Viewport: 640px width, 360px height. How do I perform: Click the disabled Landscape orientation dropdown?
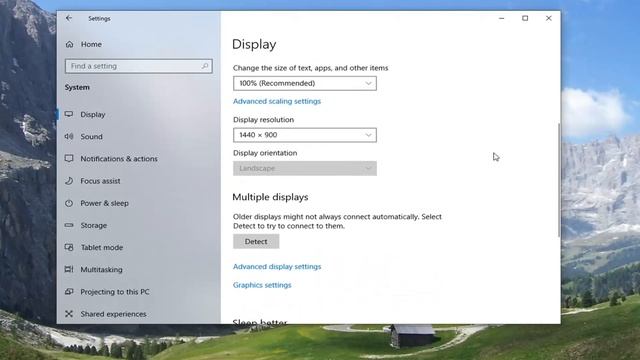(304, 168)
